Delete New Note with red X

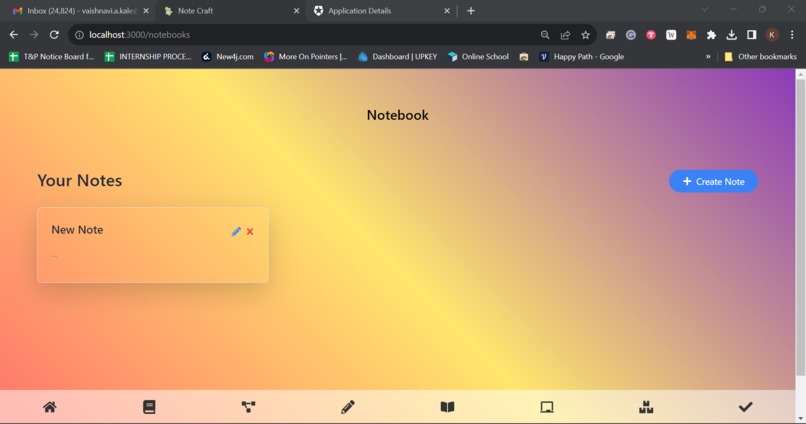point(250,232)
